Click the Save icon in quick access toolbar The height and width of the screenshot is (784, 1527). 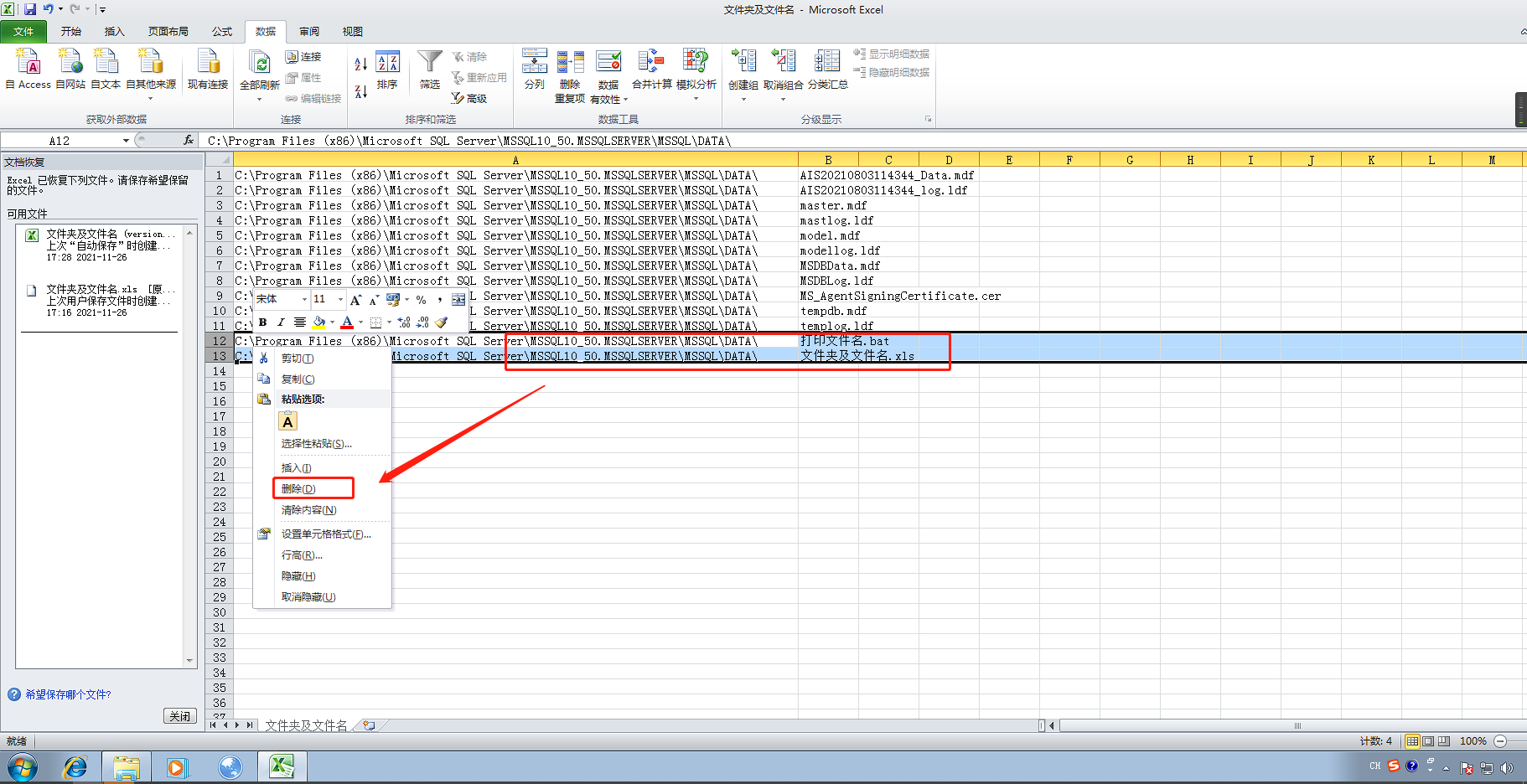click(x=30, y=9)
